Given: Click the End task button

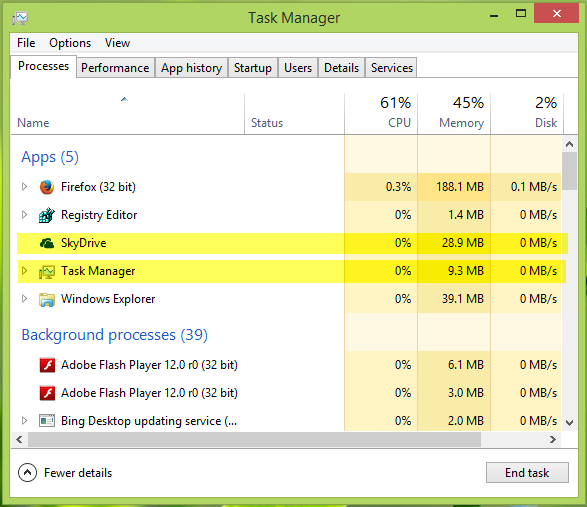Looking at the screenshot, I should point(527,473).
